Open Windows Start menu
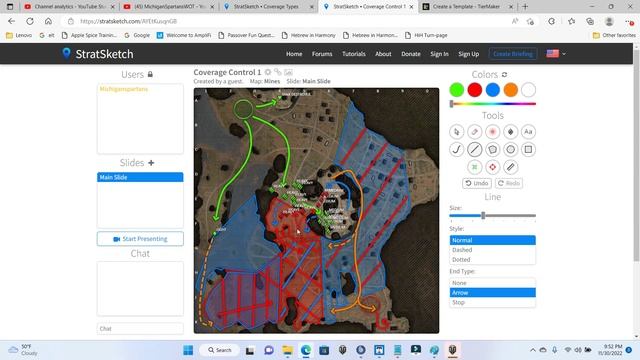This screenshot has height=360, width=640. coord(188,350)
